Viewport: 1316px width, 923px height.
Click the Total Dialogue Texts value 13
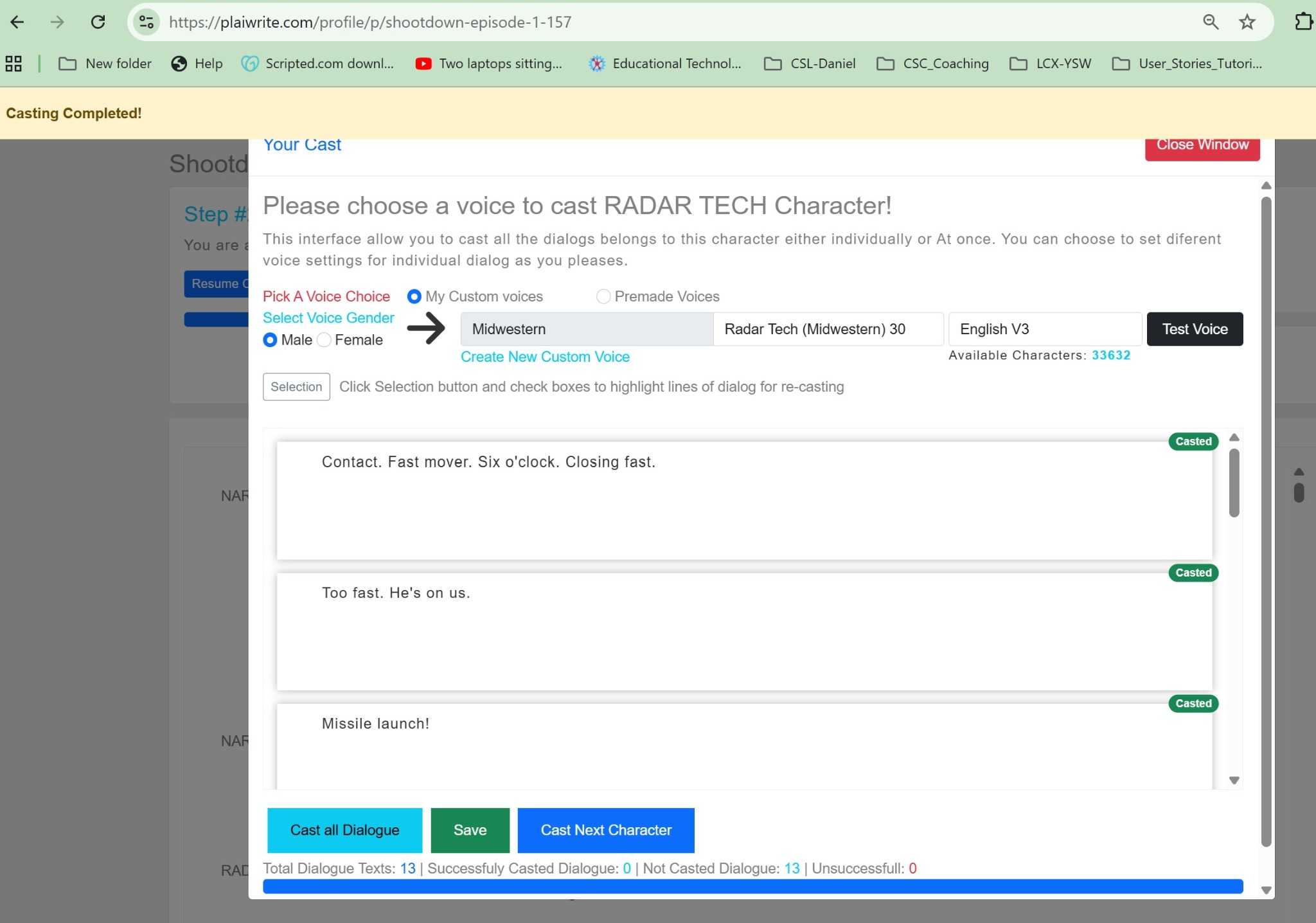click(407, 868)
